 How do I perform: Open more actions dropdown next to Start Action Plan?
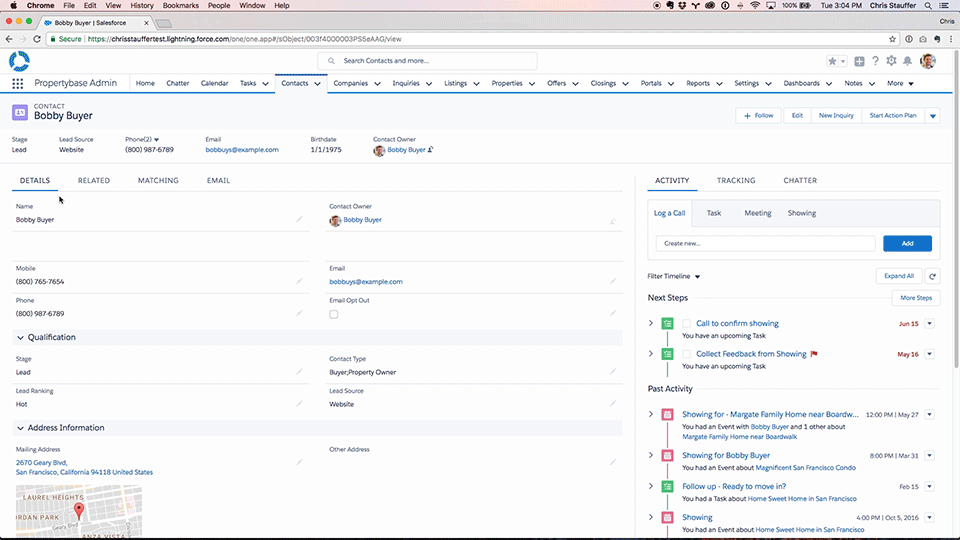click(x=932, y=116)
